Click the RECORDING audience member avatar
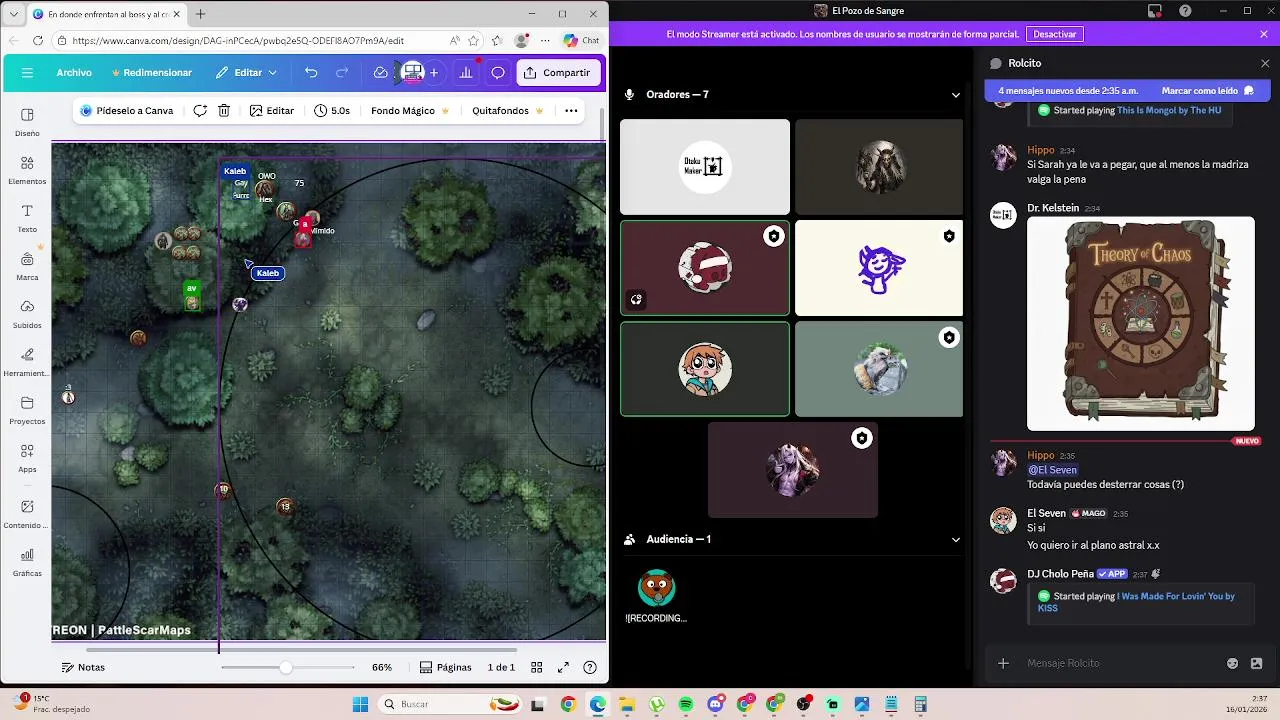Screen dimensions: 1280x720 [x=657, y=588]
